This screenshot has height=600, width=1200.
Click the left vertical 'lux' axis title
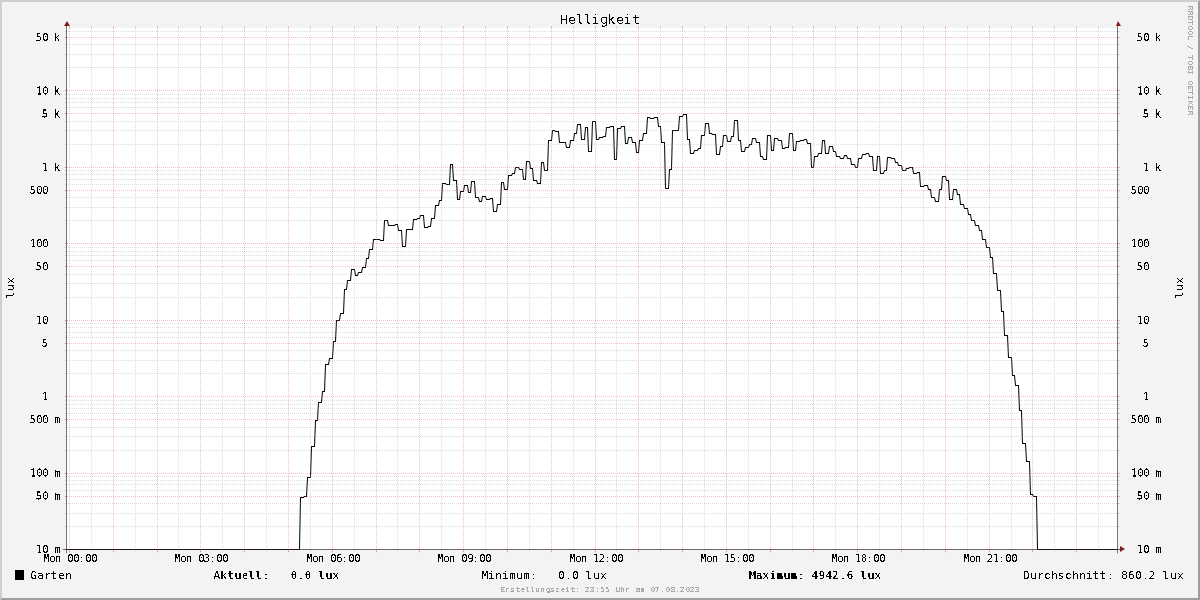[11, 288]
